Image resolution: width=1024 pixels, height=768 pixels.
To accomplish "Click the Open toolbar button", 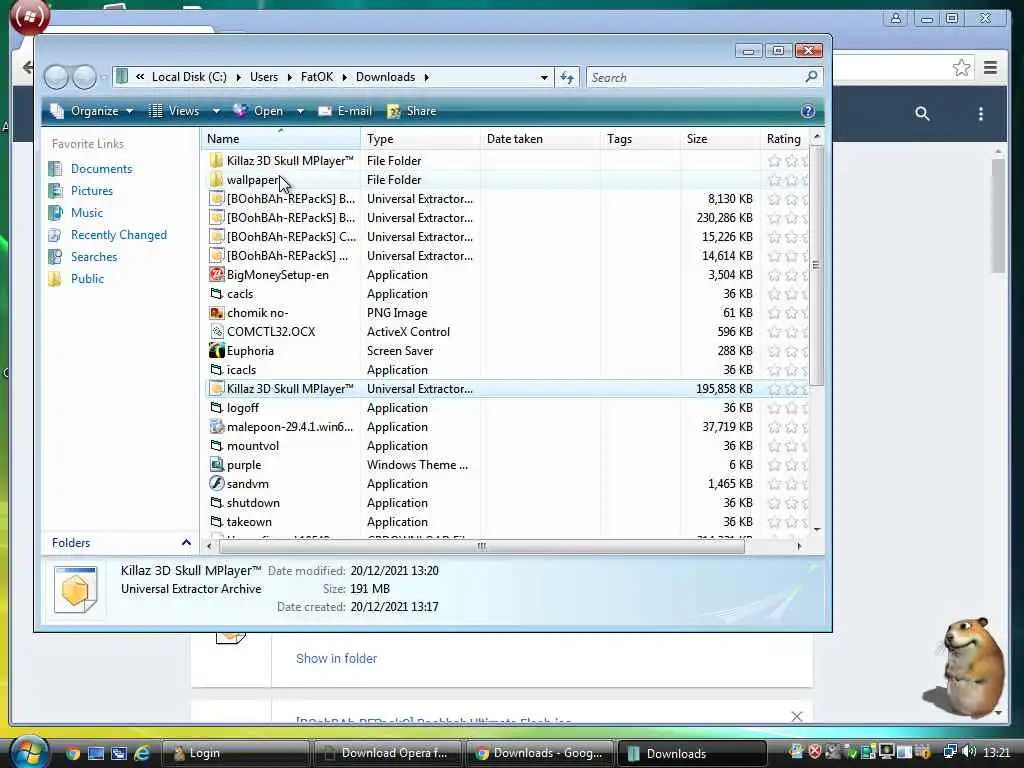I will click(259, 111).
